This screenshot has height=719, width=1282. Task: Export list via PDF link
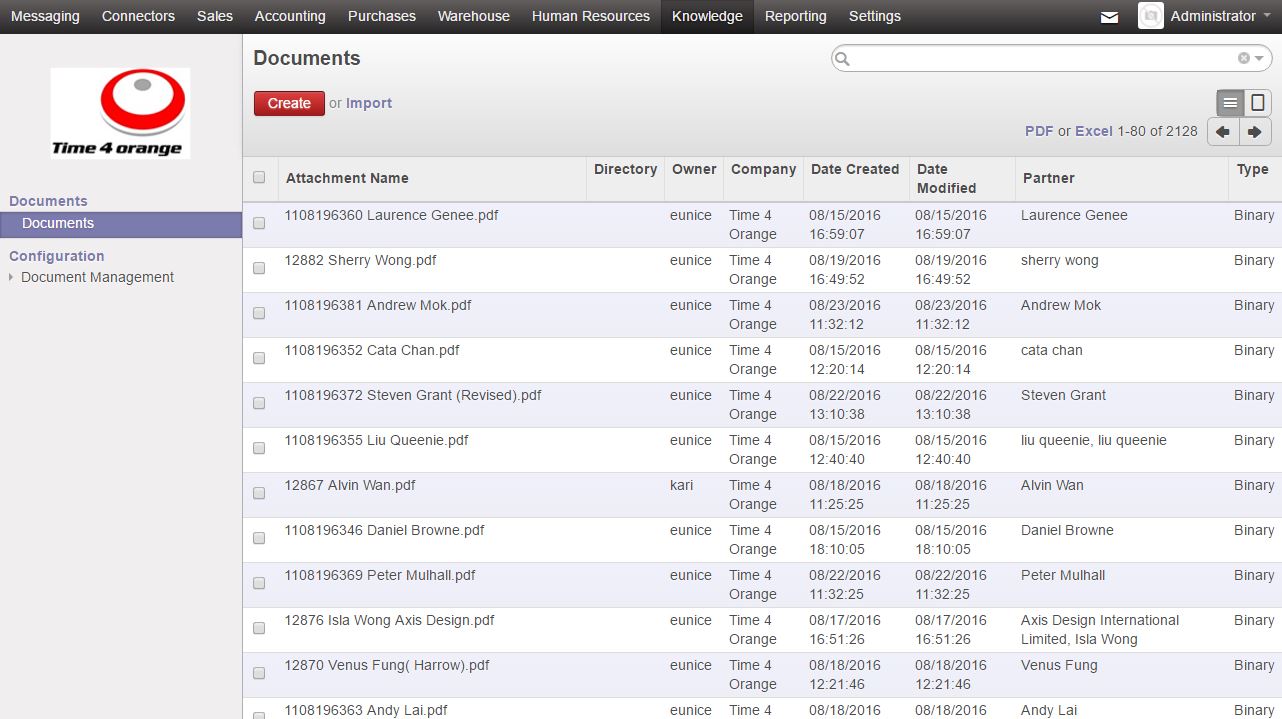[x=1039, y=131]
